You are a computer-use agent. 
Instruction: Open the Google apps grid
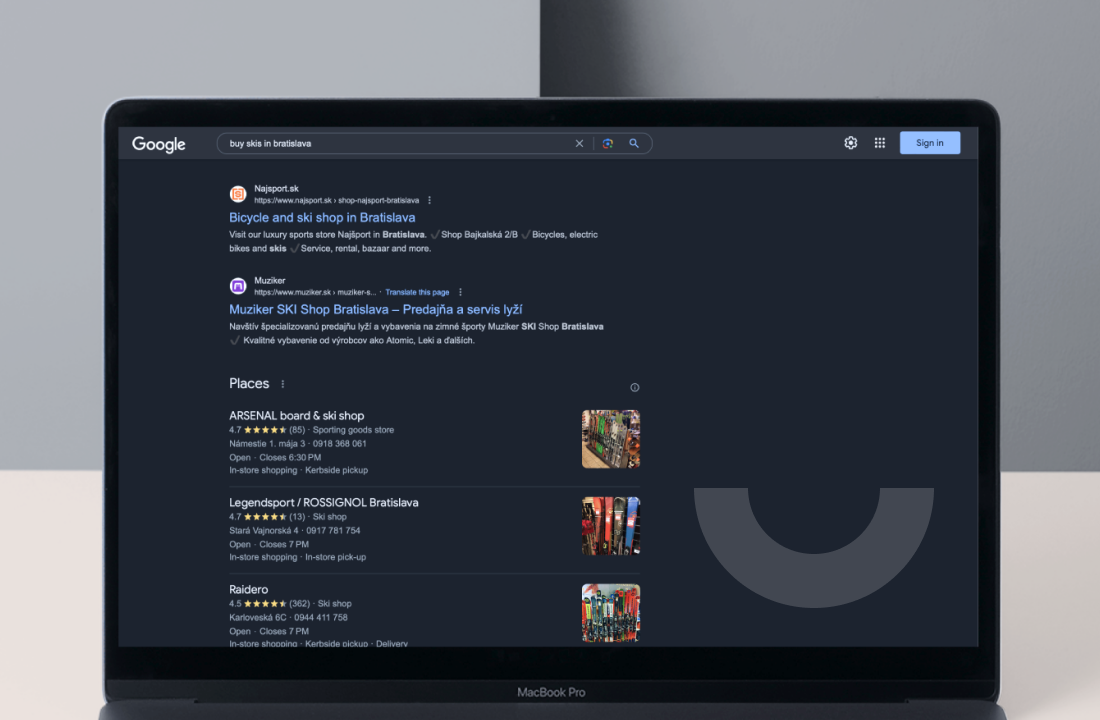coord(880,143)
